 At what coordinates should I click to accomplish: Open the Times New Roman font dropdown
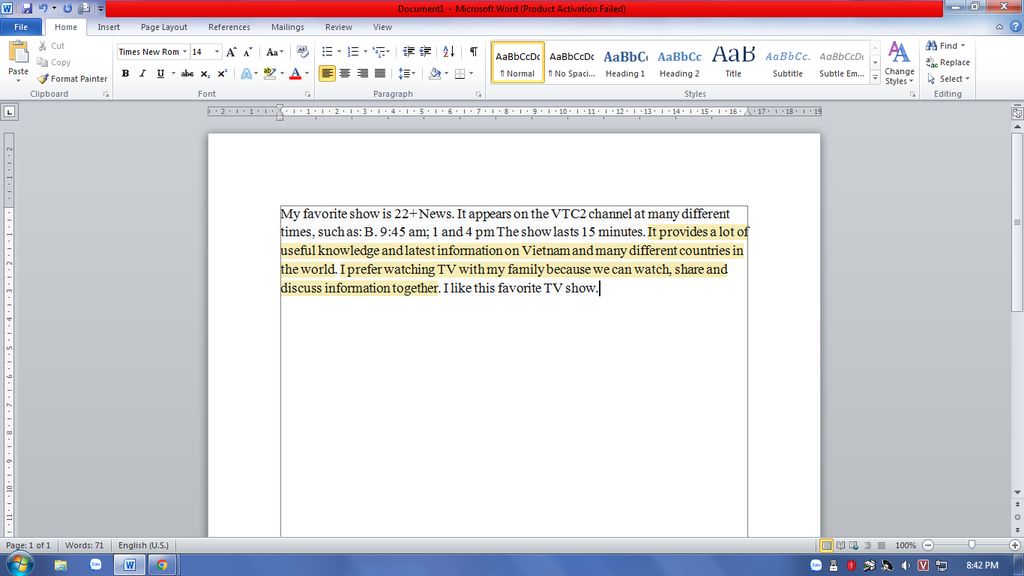tap(185, 52)
